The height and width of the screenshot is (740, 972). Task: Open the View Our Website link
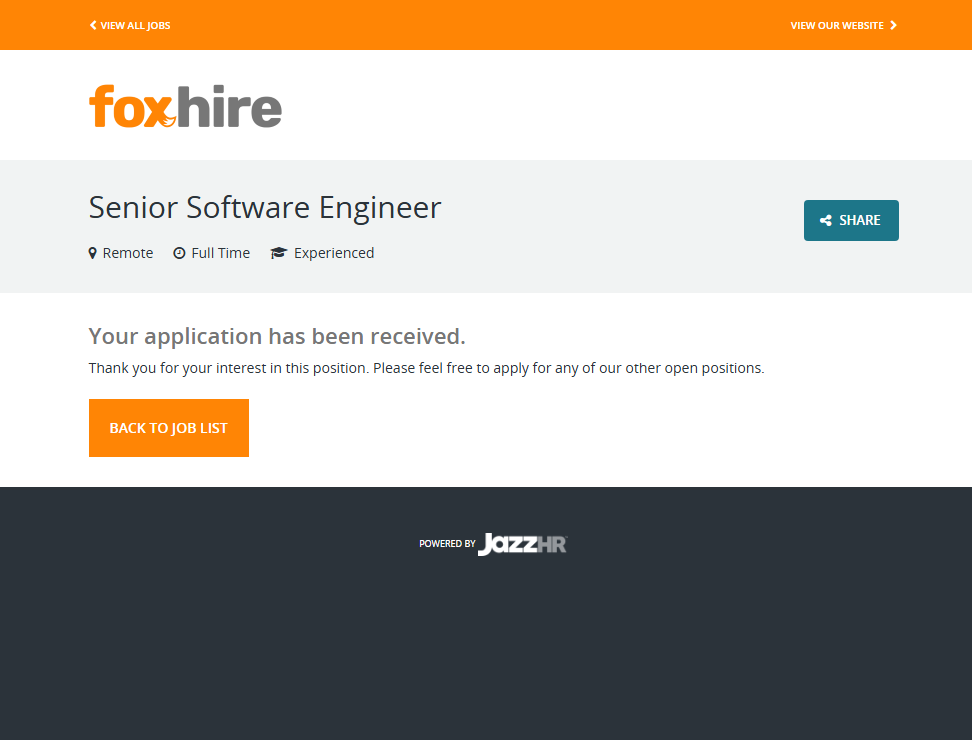837,25
